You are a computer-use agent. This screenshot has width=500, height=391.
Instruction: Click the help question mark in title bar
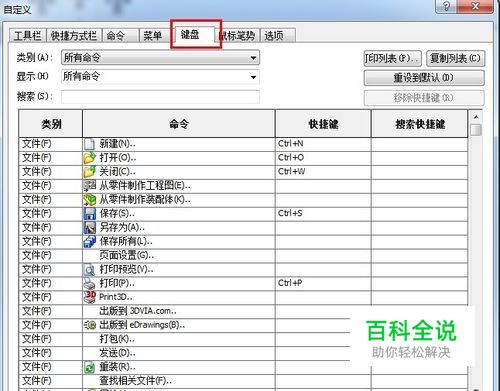click(x=447, y=6)
